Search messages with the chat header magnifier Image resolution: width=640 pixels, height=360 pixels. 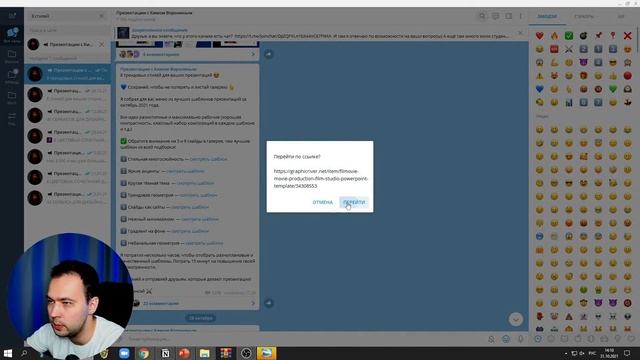[482, 16]
